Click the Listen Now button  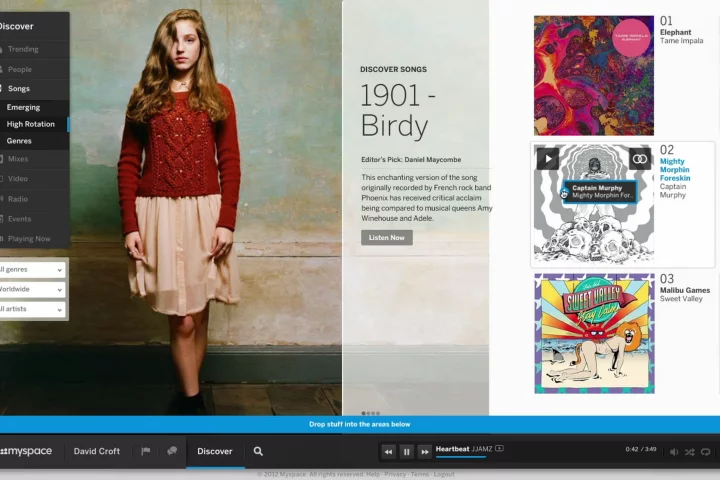click(387, 237)
